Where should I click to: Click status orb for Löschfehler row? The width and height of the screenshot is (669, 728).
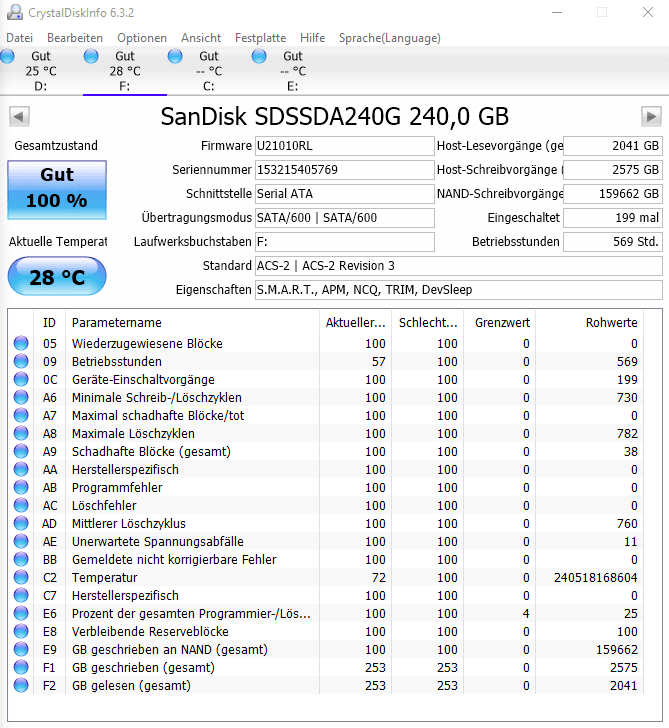tap(21, 505)
